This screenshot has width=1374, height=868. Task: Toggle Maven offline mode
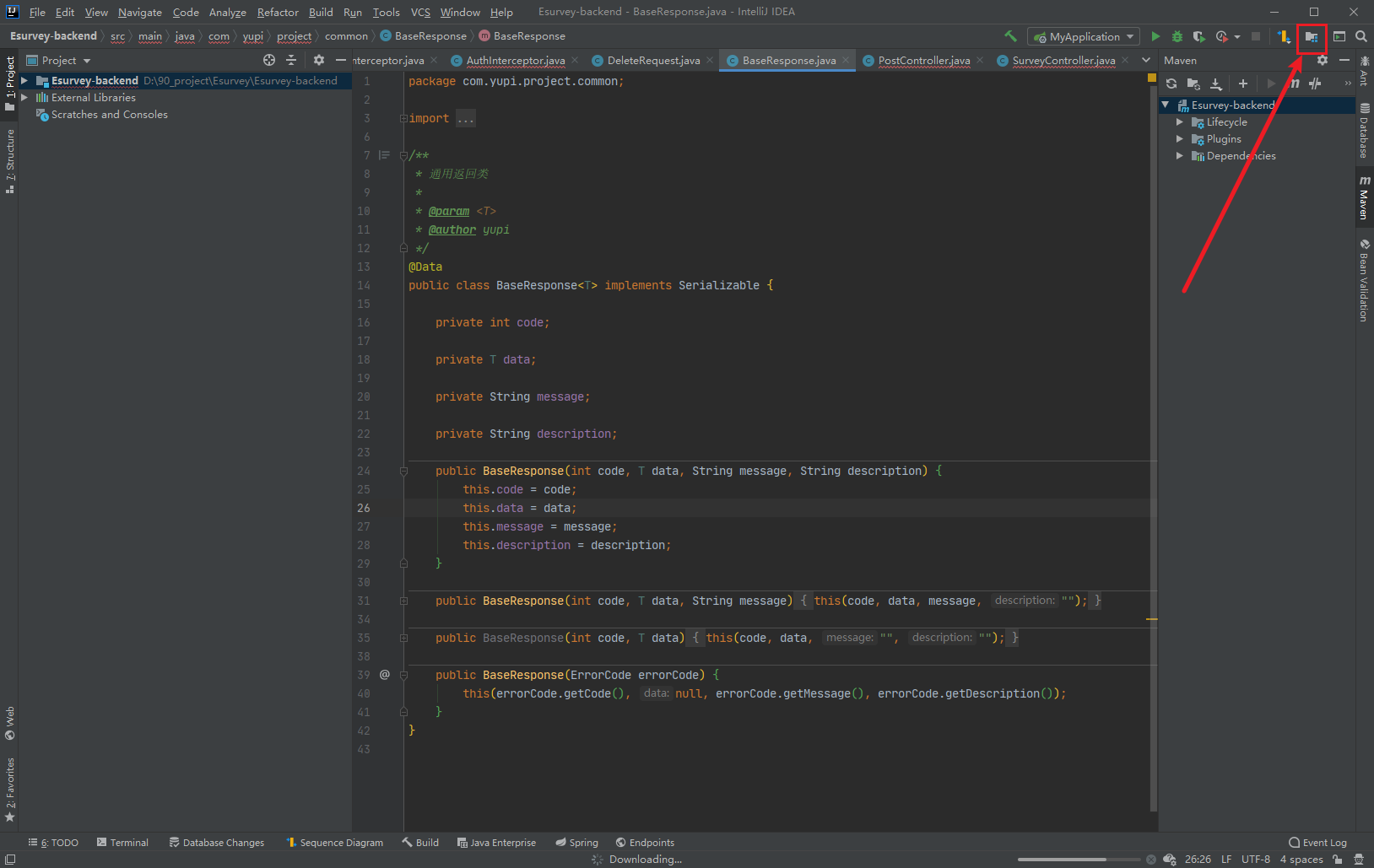1315,84
